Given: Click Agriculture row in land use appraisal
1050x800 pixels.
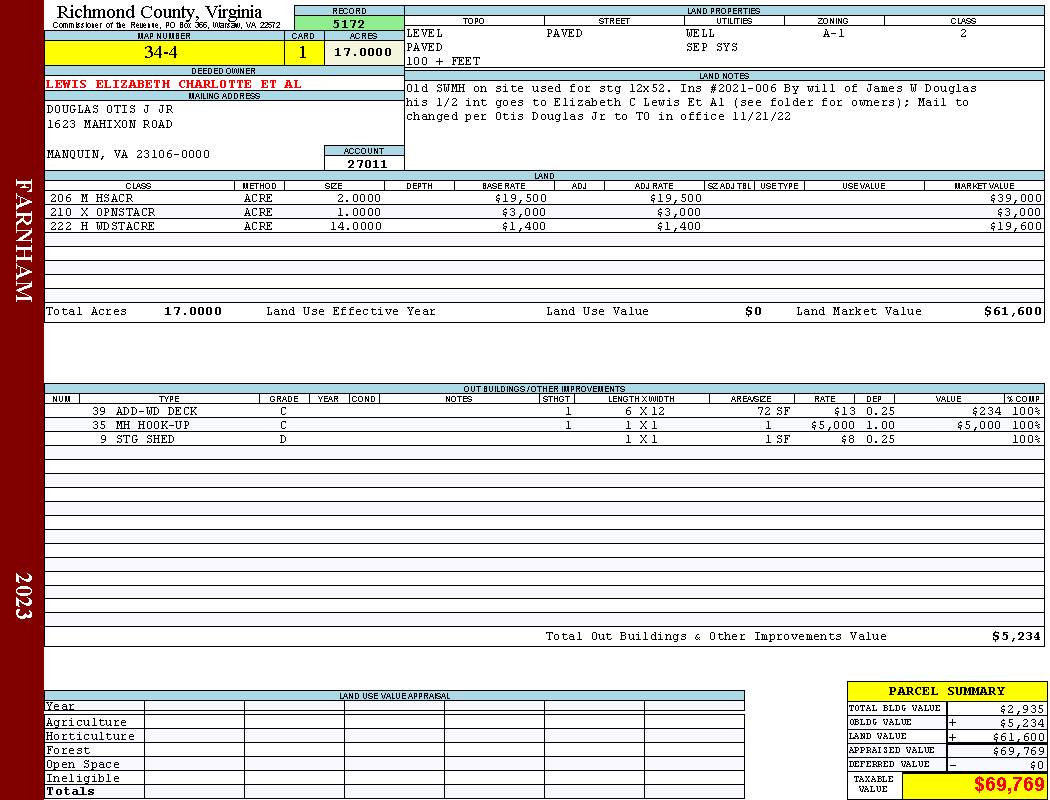Looking at the screenshot, I should click(x=394, y=722).
